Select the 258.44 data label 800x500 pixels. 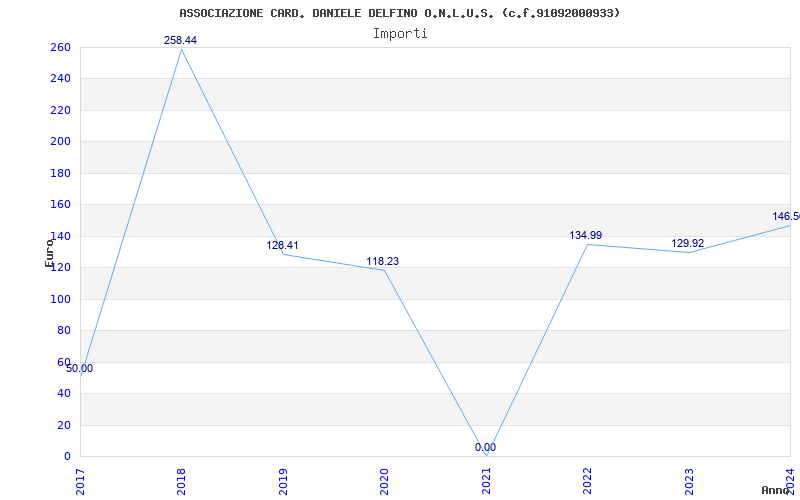[x=180, y=40]
